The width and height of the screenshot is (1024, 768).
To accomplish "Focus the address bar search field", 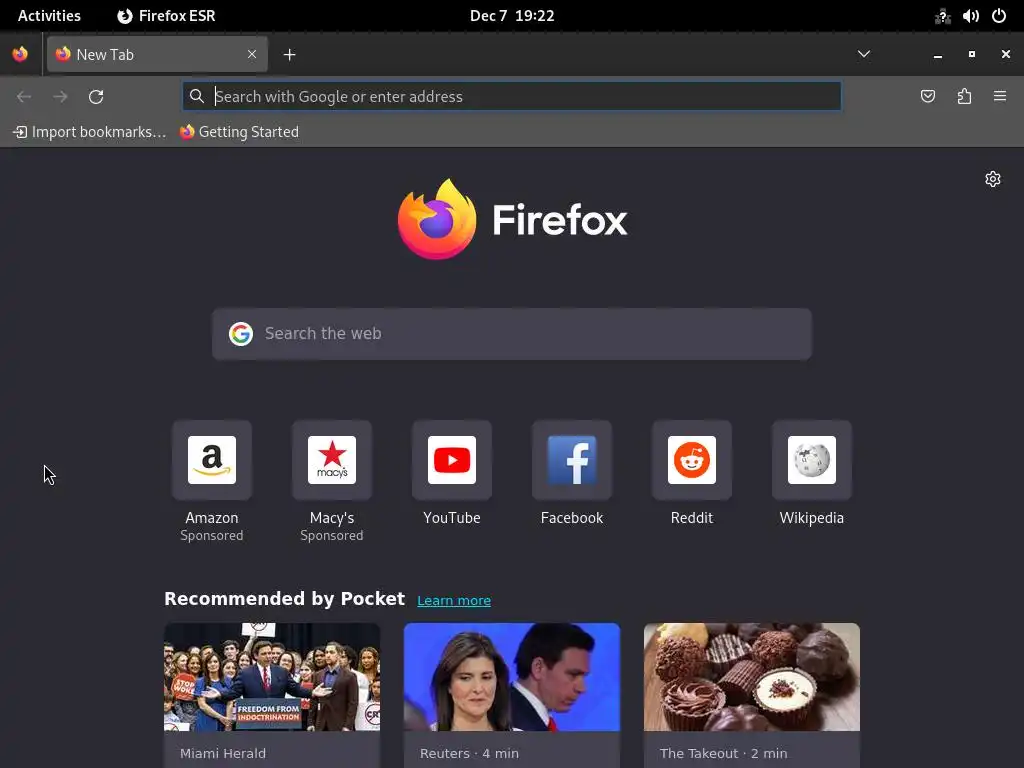I will [512, 97].
